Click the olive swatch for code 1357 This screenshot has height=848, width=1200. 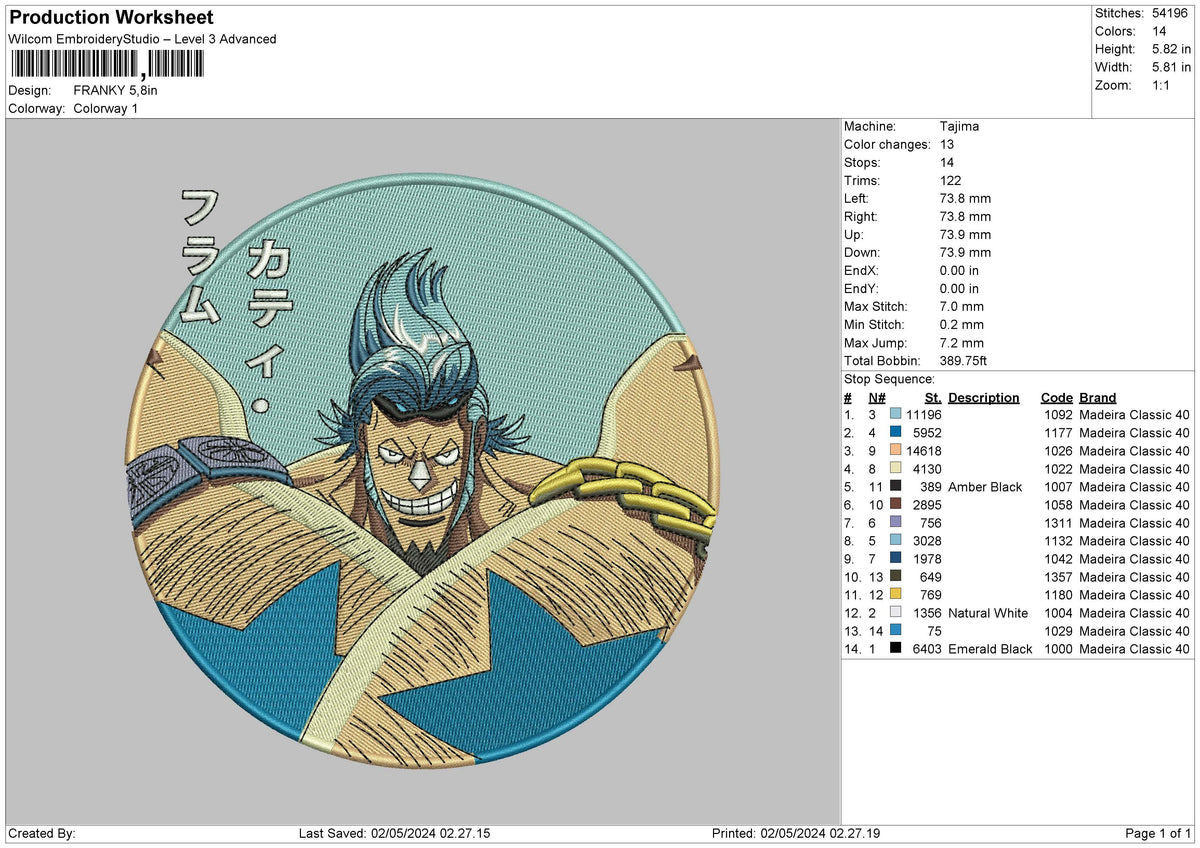coord(895,577)
